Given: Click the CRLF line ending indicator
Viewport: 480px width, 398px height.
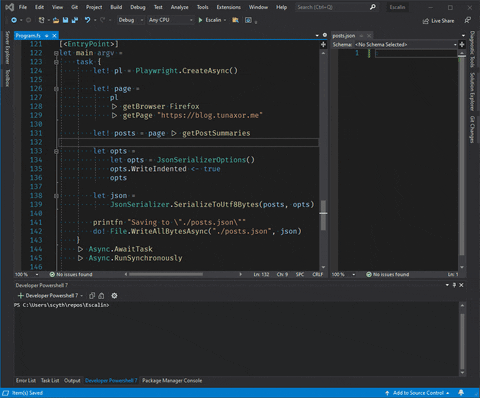Looking at the screenshot, I should click(x=318, y=274).
